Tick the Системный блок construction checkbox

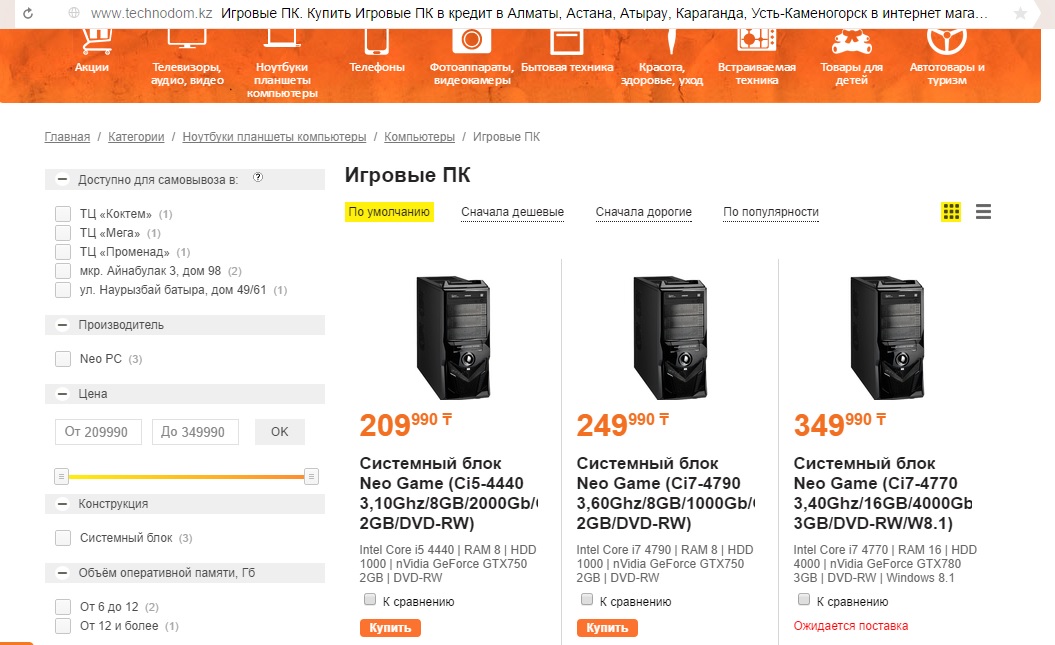tap(63, 538)
